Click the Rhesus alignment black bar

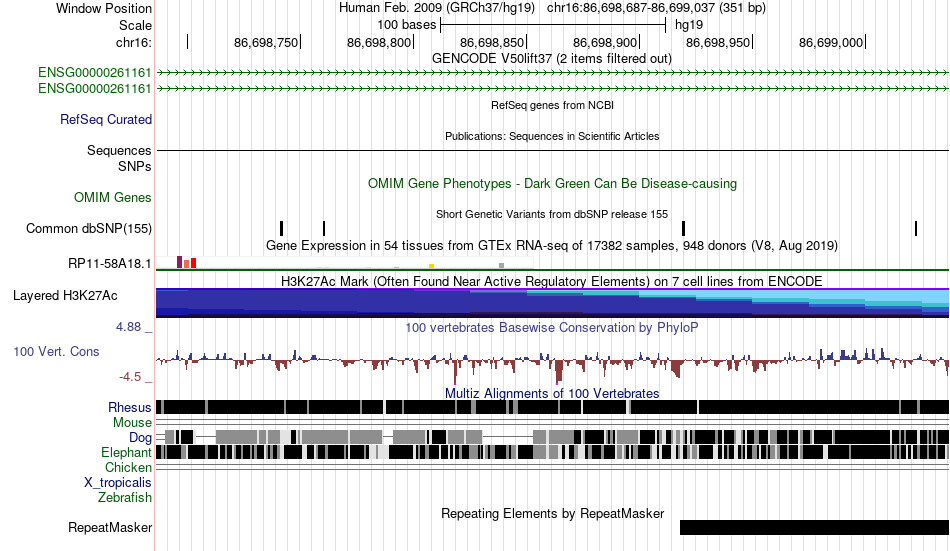[x=553, y=407]
